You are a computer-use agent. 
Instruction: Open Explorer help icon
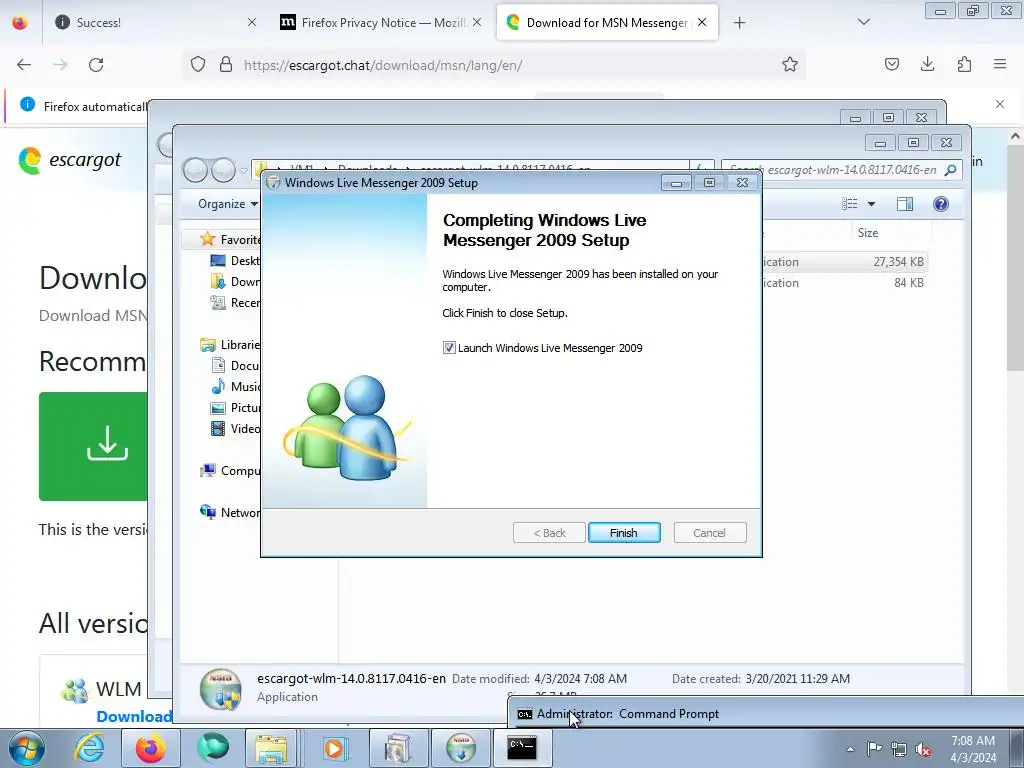coord(940,204)
